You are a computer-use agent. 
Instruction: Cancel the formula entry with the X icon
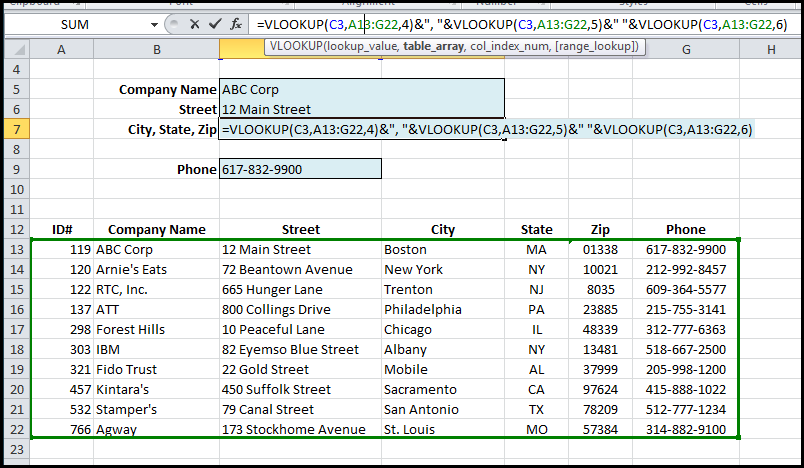[x=194, y=24]
